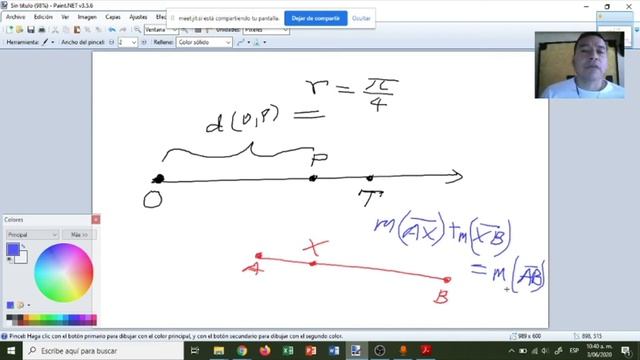Screen dimensions: 640x360
Task: Create a new image with New icon
Action: point(9,30)
